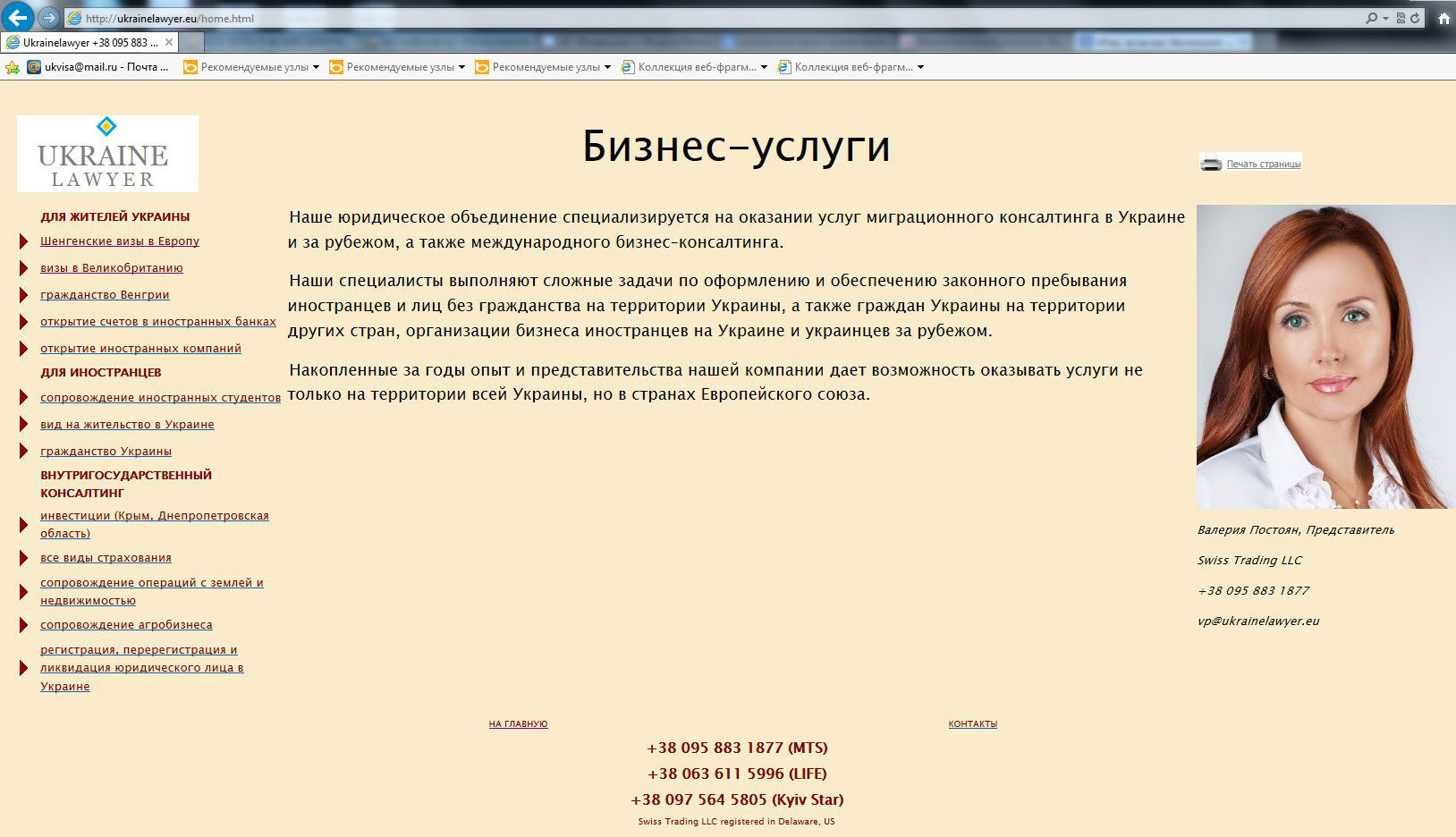
Task: Toggle the arrow marker beside Шенгенские визы в Европу
Action: [x=24, y=241]
